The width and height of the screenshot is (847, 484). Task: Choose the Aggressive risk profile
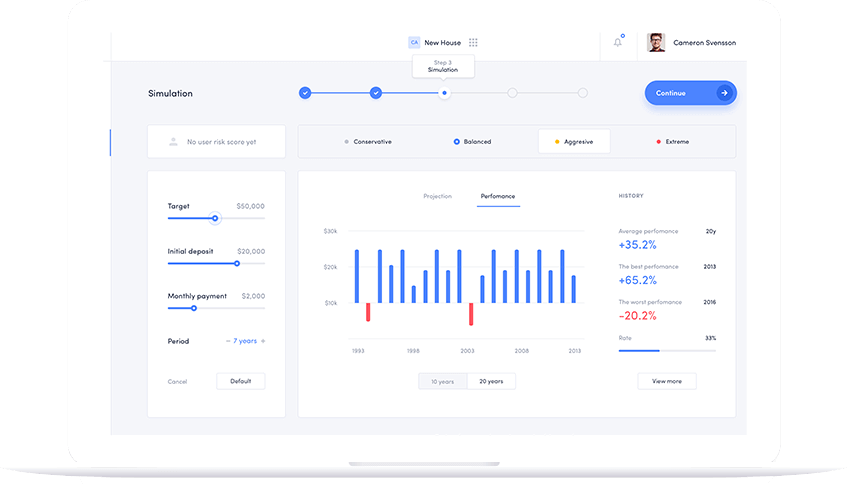point(573,142)
